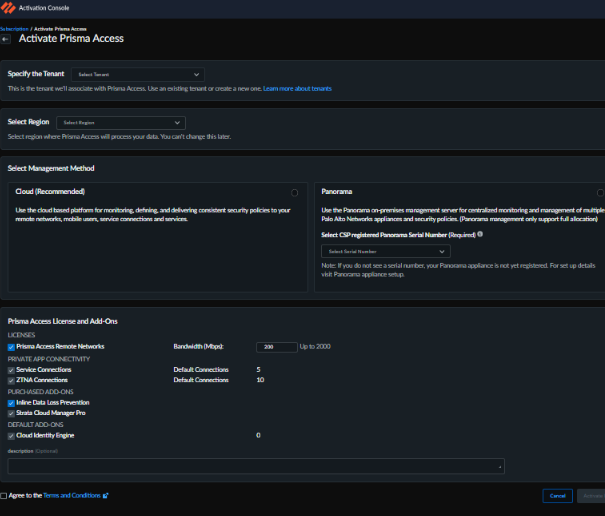
Task: Click the Bandwidth (Mbps) input field
Action: tap(276, 347)
